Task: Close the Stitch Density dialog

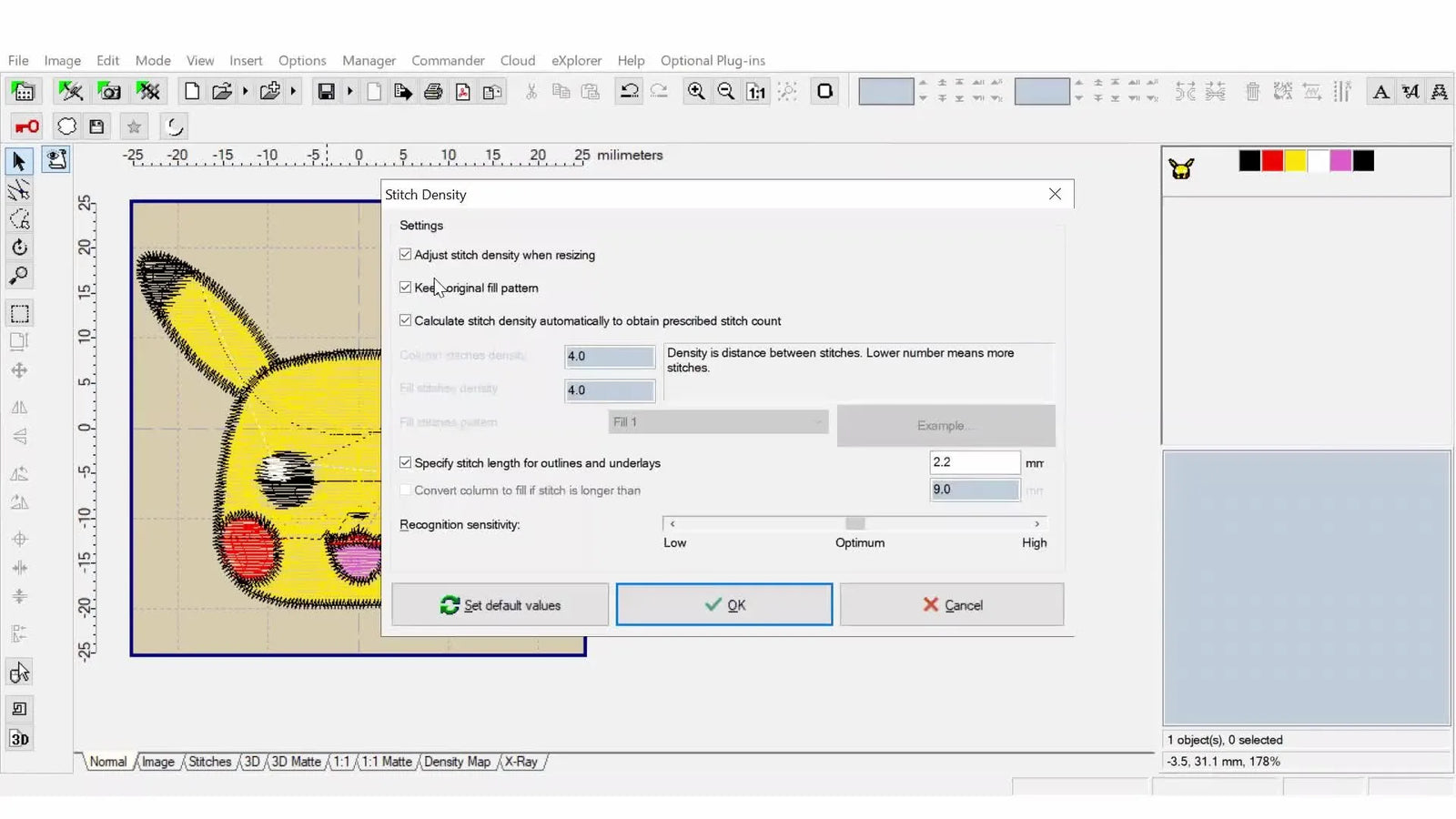Action: 1055,194
